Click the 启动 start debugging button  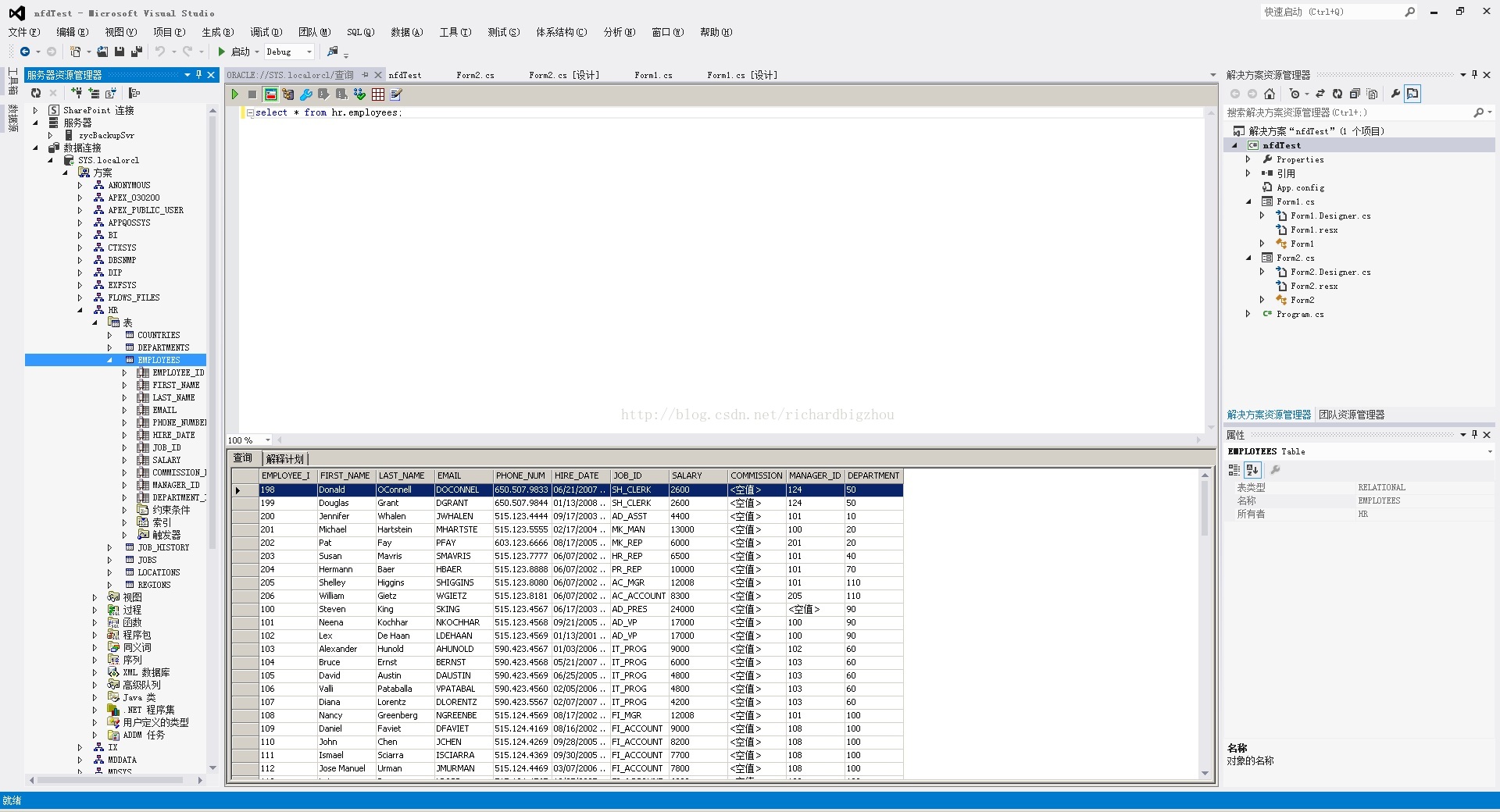[234, 52]
